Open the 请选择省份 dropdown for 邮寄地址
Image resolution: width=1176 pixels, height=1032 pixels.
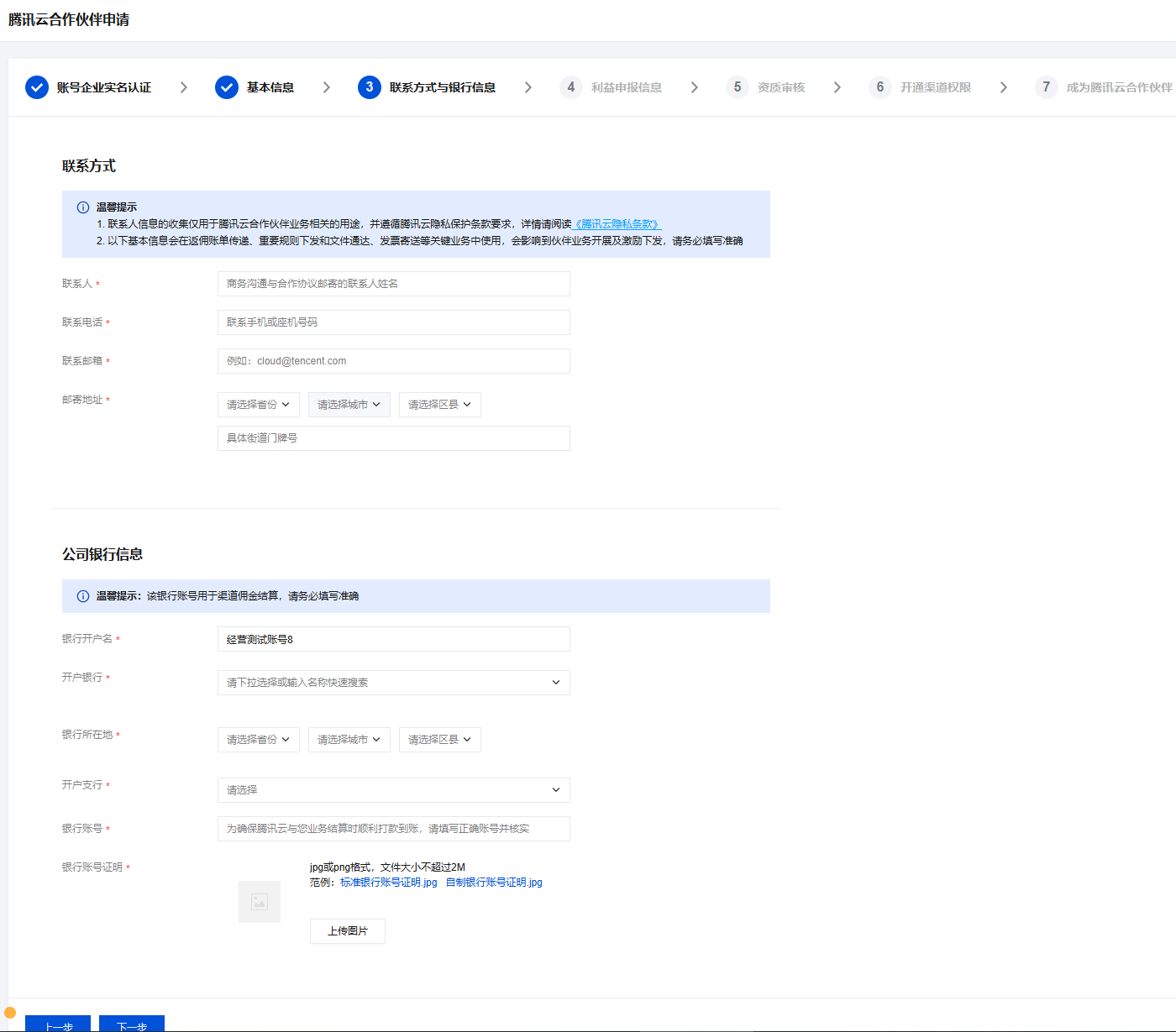tap(259, 405)
